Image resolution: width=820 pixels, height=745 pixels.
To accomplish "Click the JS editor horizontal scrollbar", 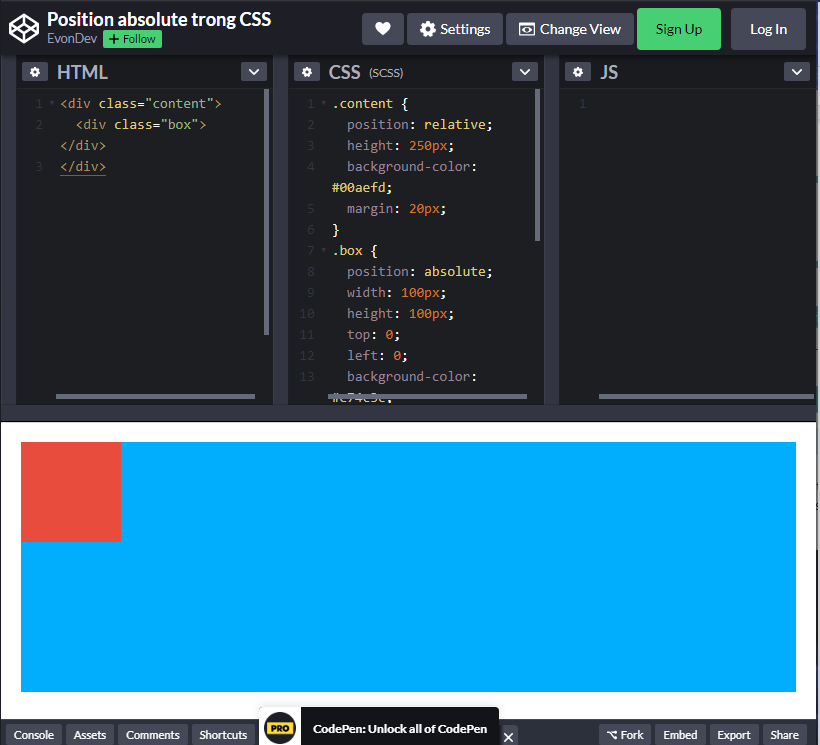I will click(706, 396).
